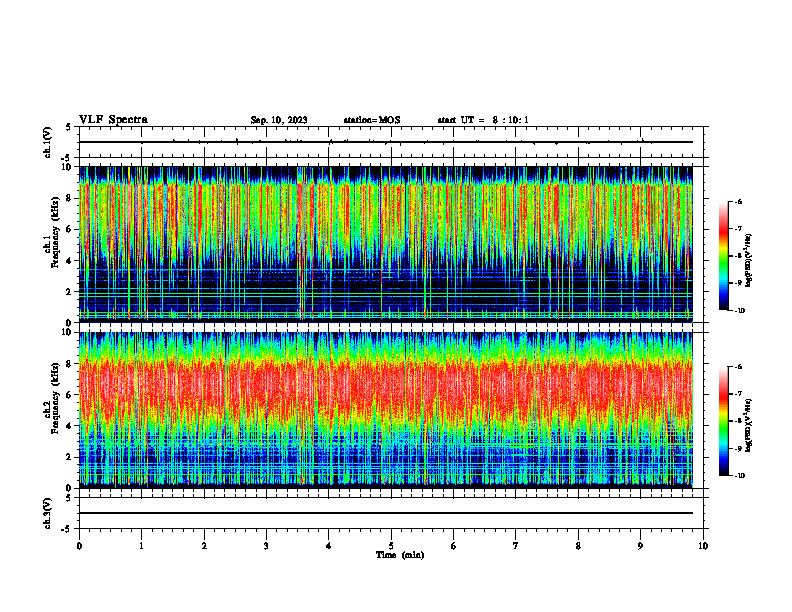Select the ch.2 colorbar log(PSD) label
This screenshot has height=612, width=792.
point(749,426)
